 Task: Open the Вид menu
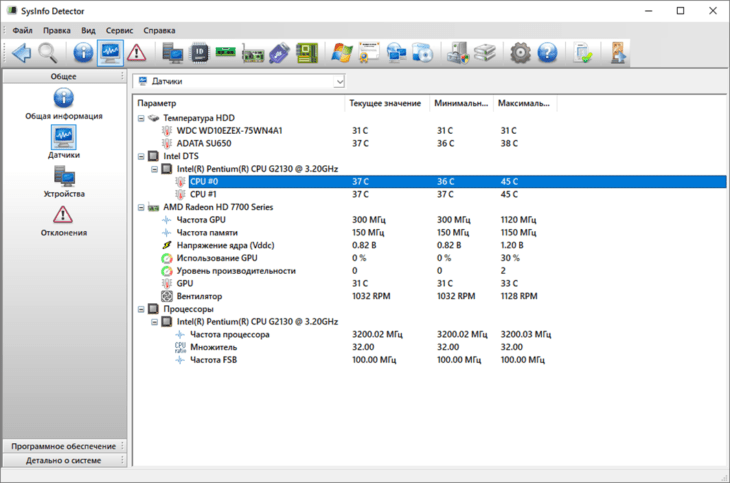pyautogui.click(x=88, y=31)
